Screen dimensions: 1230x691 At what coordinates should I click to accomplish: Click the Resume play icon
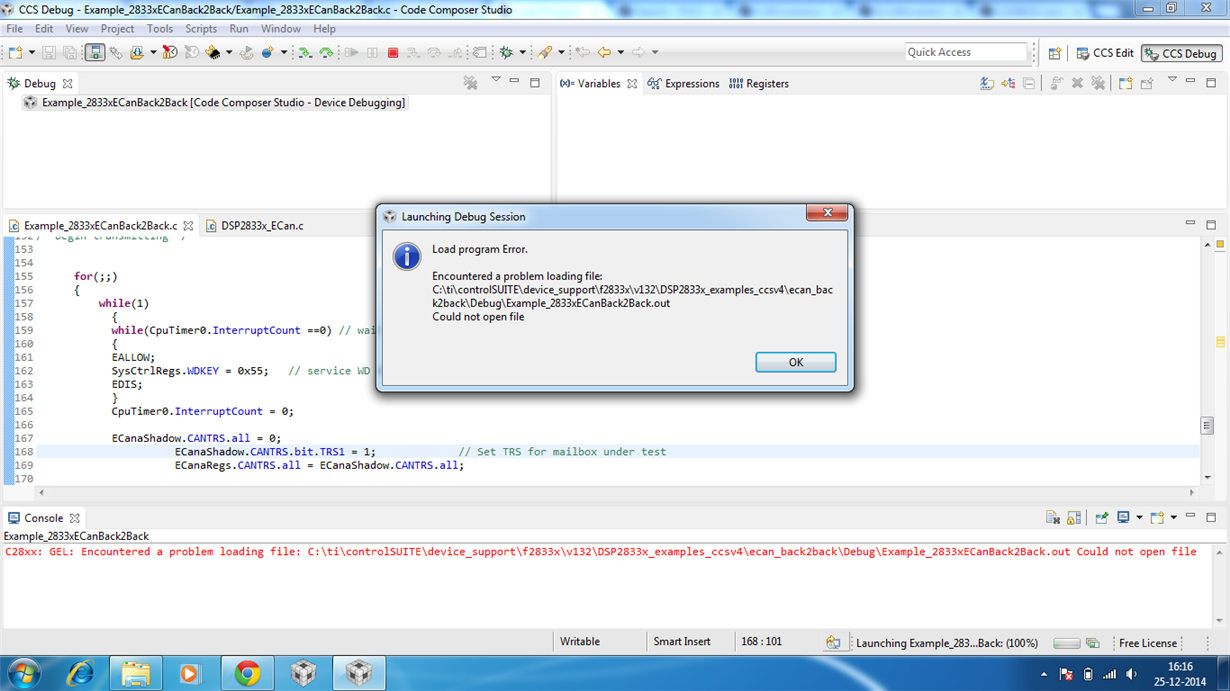[x=351, y=52]
